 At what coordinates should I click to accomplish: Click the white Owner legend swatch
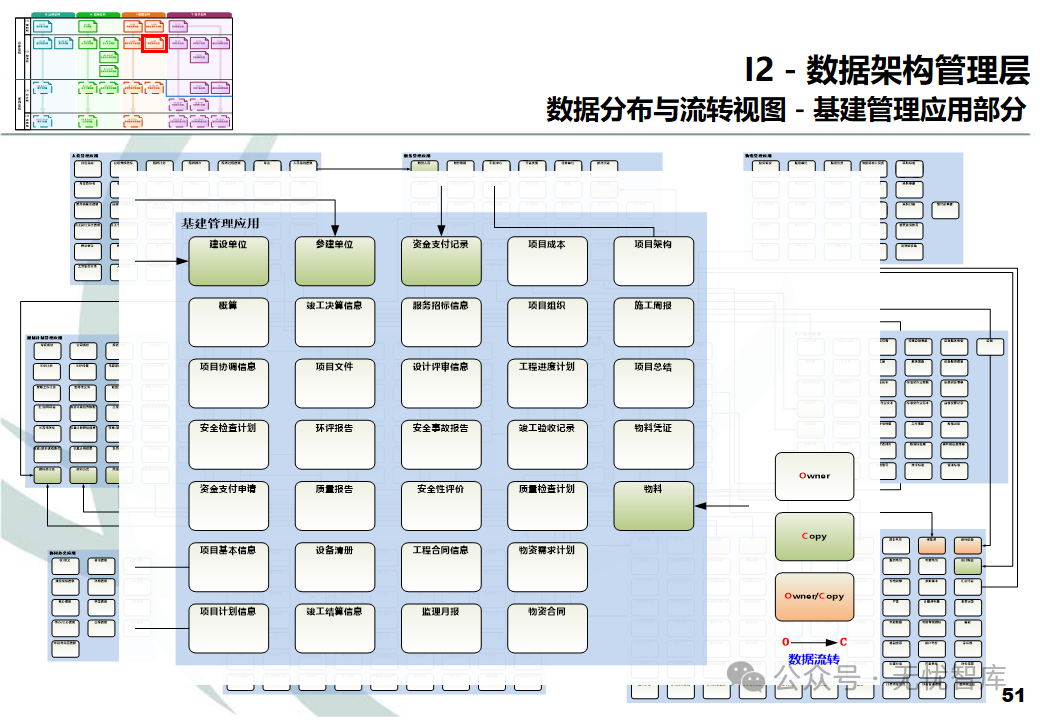pyautogui.click(x=814, y=477)
